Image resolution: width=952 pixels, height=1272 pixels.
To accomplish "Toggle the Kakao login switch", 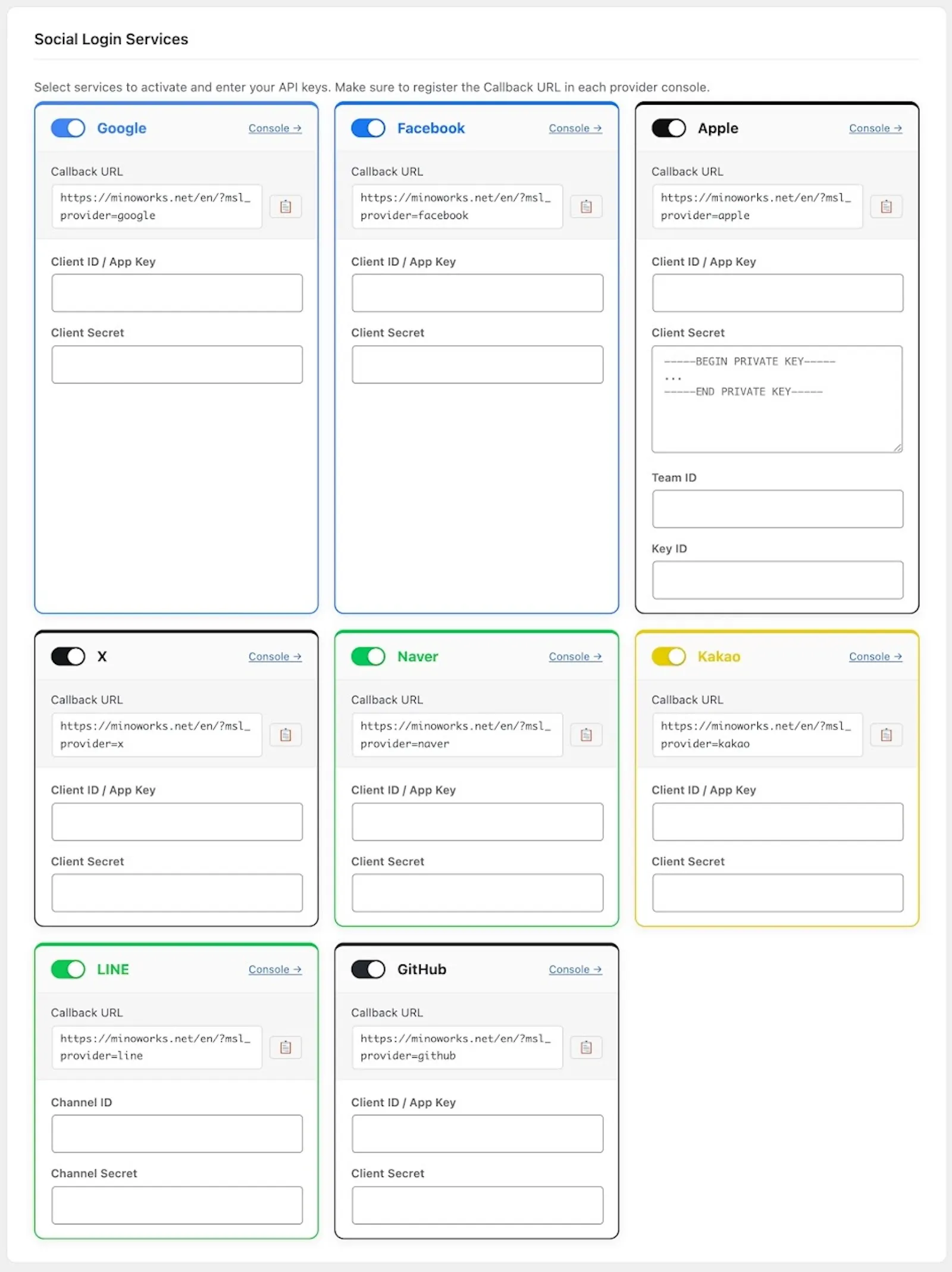I will click(669, 656).
